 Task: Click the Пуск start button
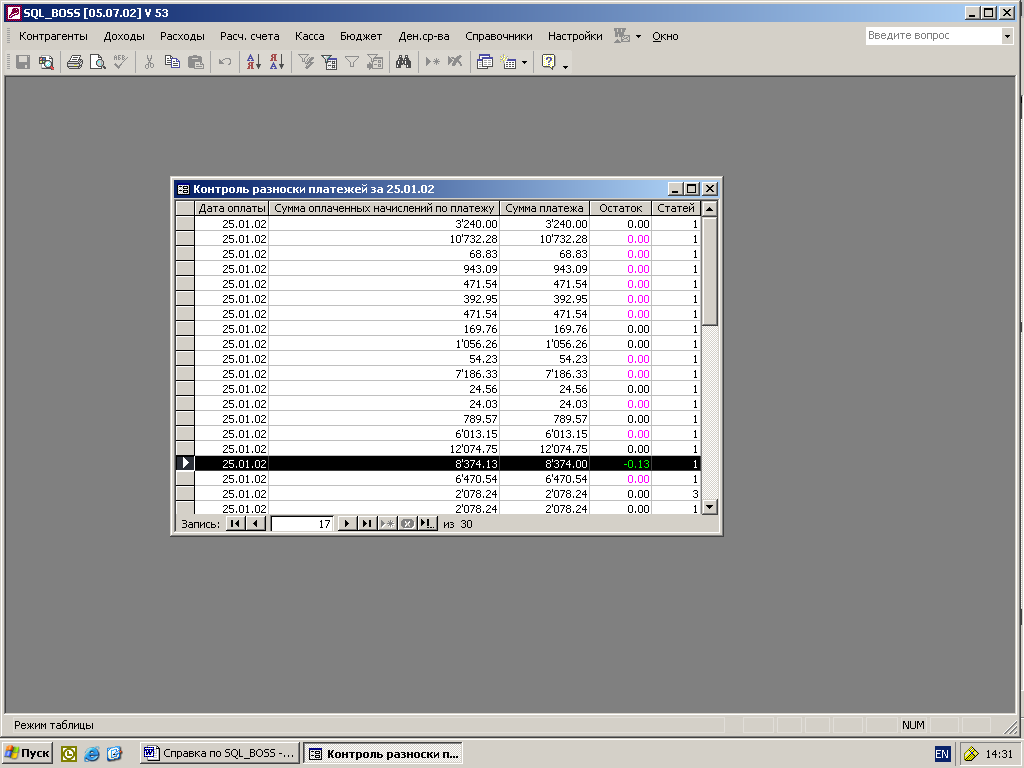pos(28,753)
